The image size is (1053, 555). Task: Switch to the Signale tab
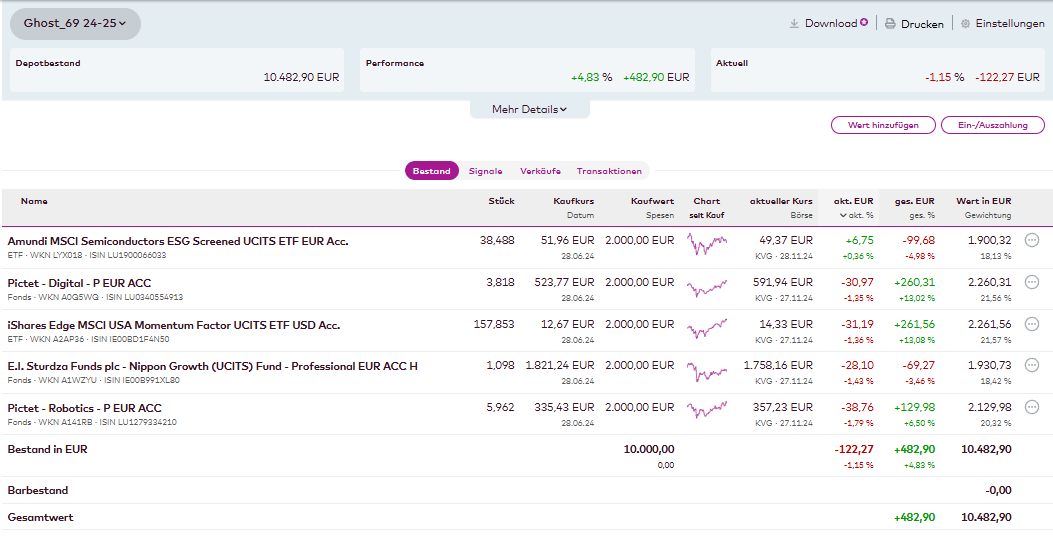485,171
